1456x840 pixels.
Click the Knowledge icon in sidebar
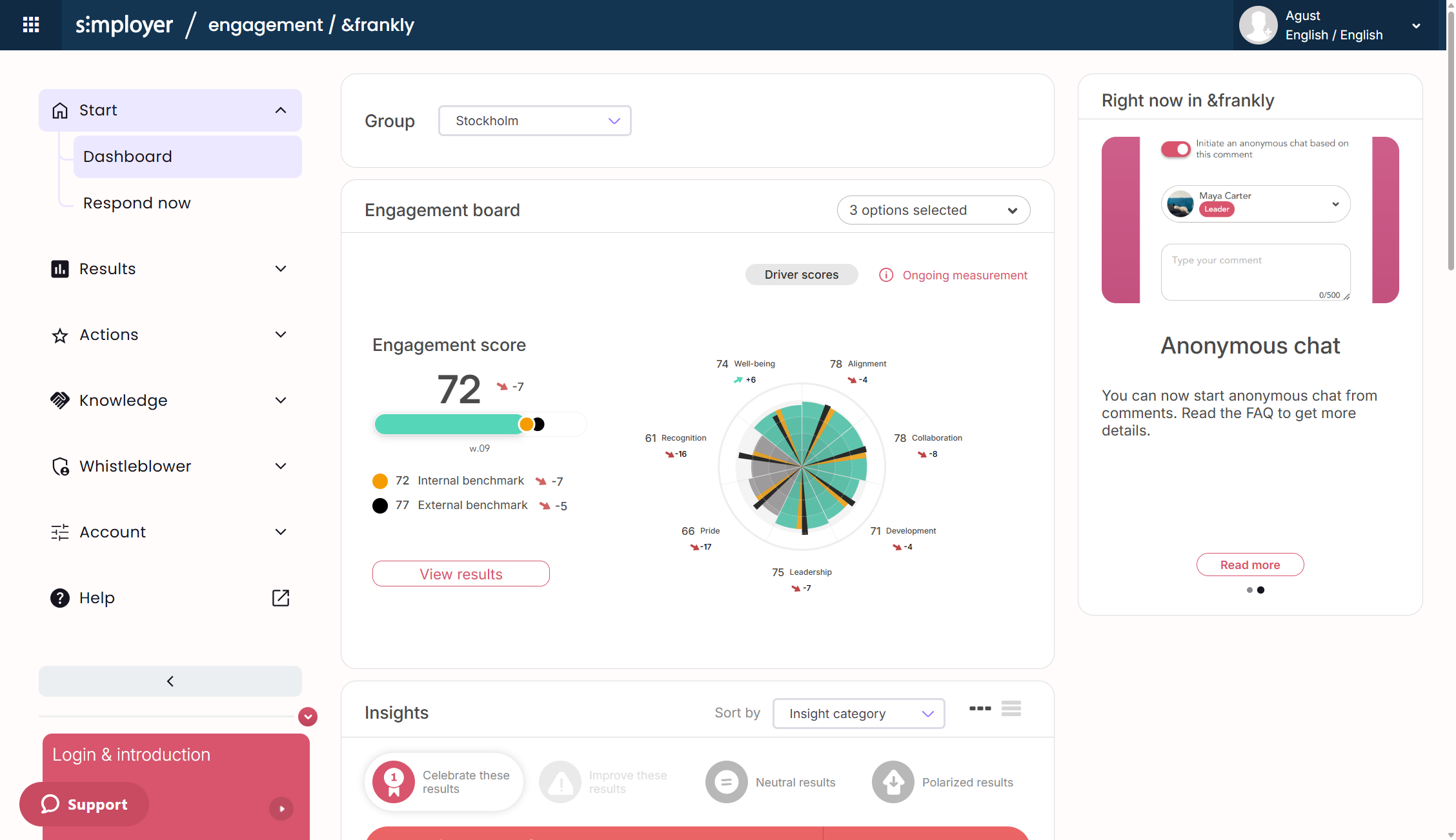60,401
